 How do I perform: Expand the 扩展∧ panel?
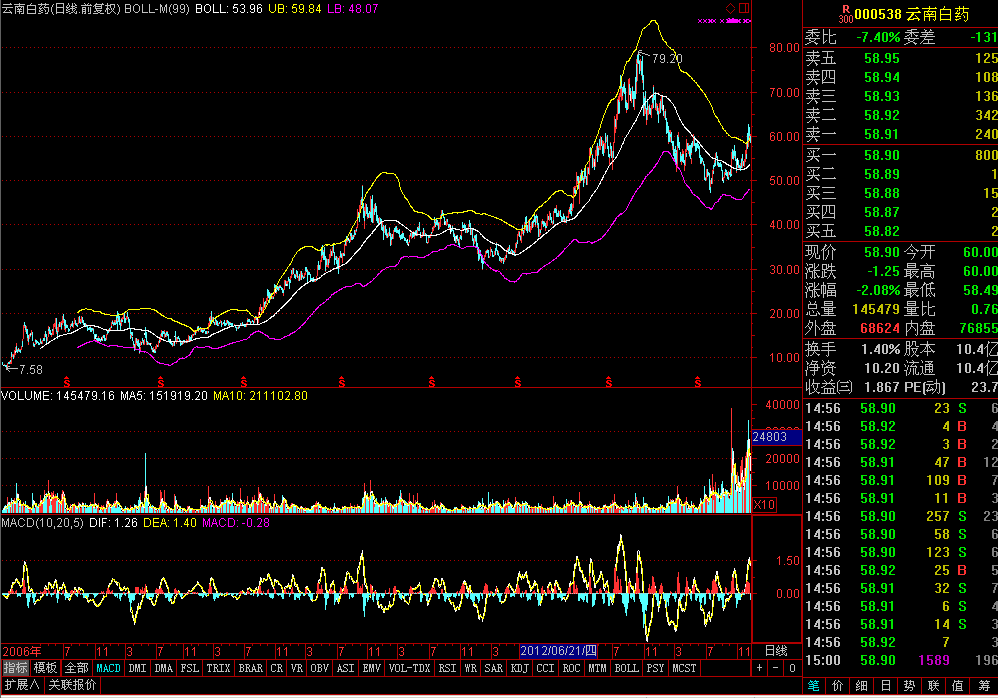tap(22, 685)
